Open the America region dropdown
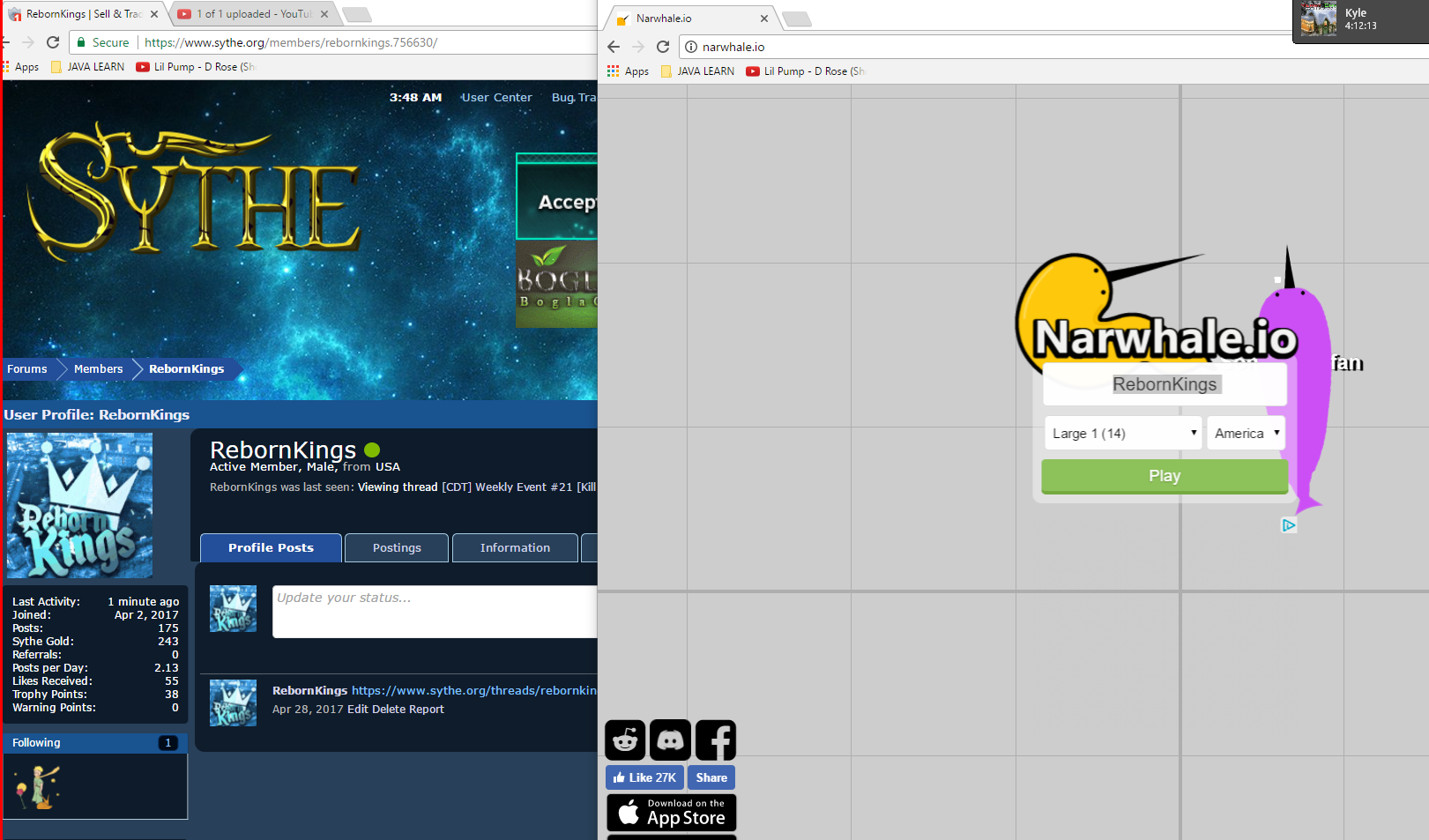This screenshot has width=1429, height=840. click(x=1246, y=433)
